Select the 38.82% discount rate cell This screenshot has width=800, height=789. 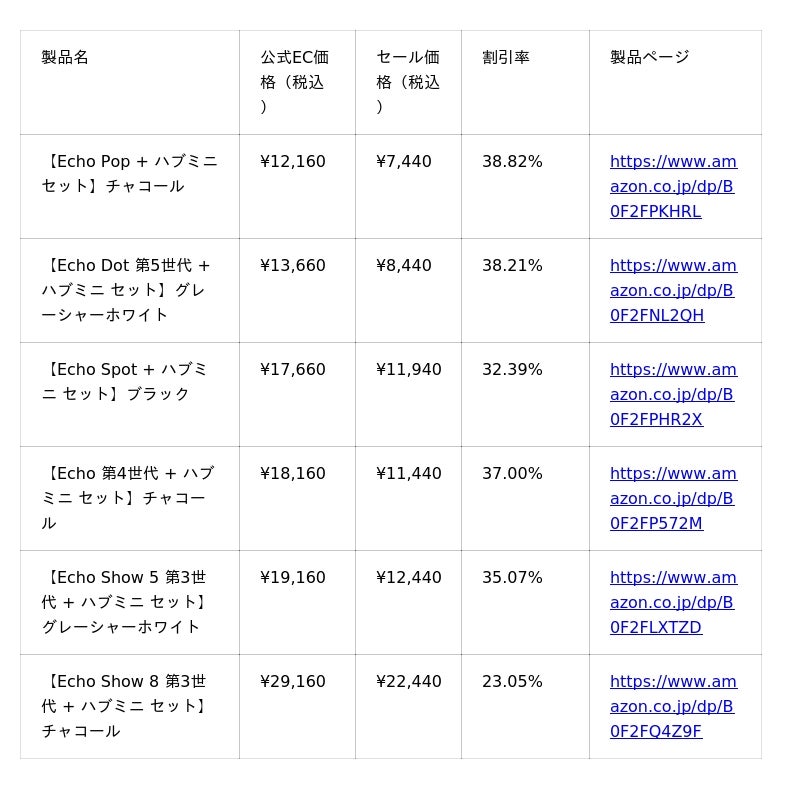pos(512,161)
